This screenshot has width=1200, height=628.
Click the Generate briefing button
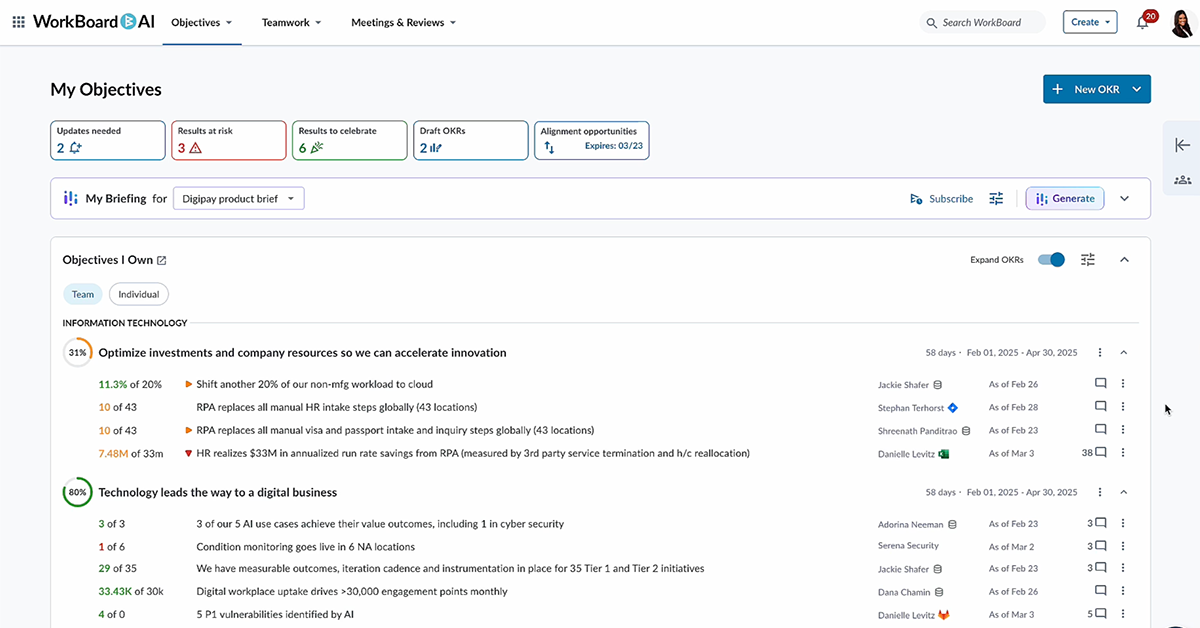1064,198
